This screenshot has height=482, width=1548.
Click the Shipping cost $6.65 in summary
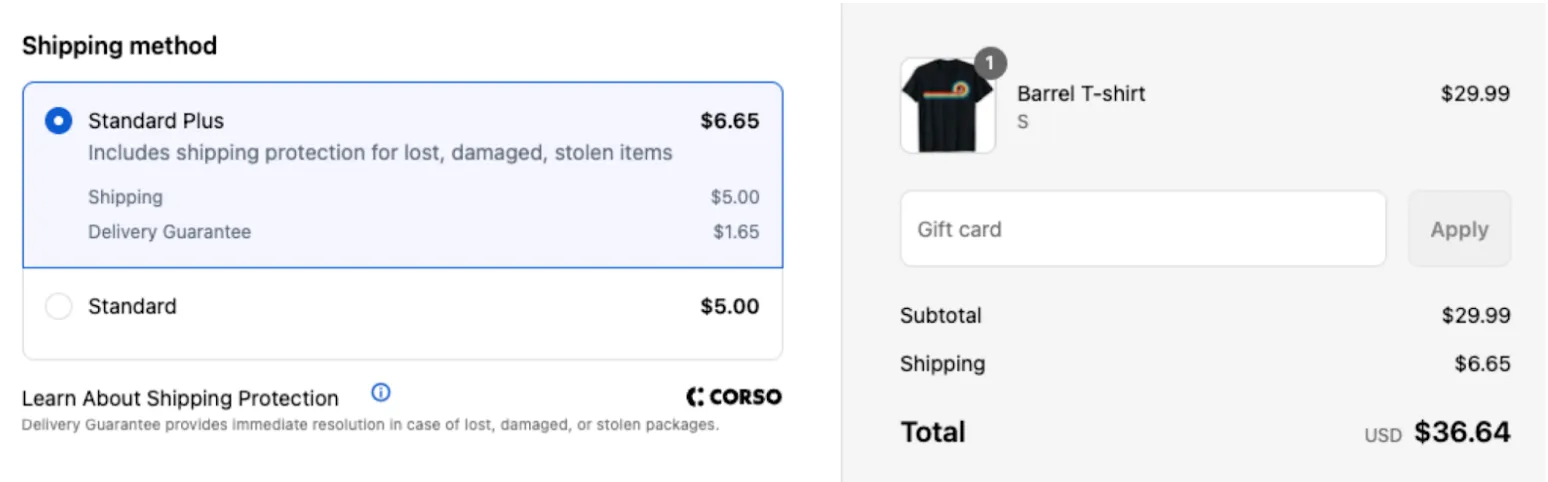(x=1482, y=364)
